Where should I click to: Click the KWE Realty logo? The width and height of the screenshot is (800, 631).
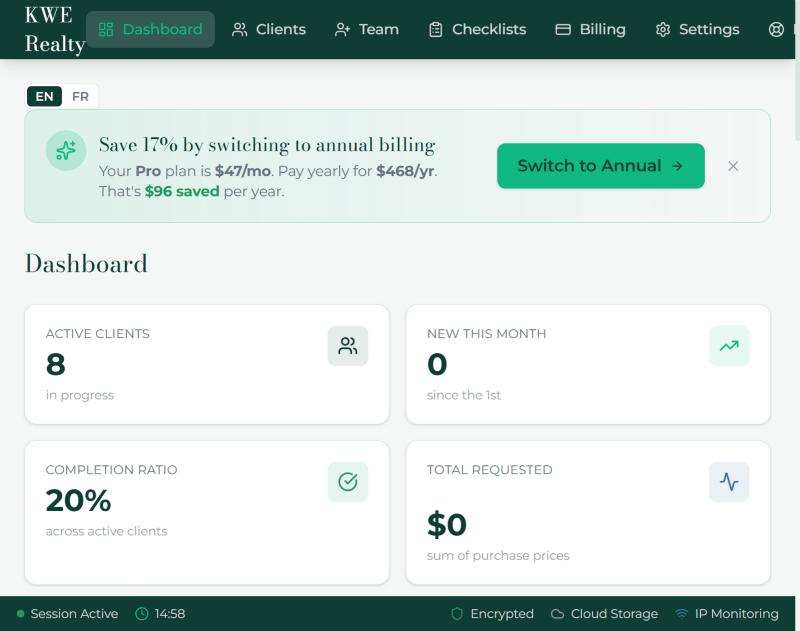coord(54,30)
